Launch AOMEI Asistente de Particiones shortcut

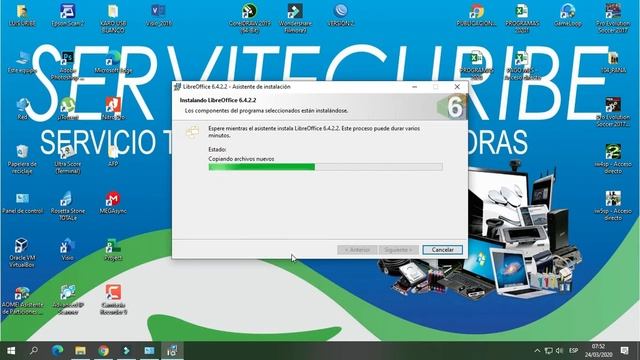[22, 300]
